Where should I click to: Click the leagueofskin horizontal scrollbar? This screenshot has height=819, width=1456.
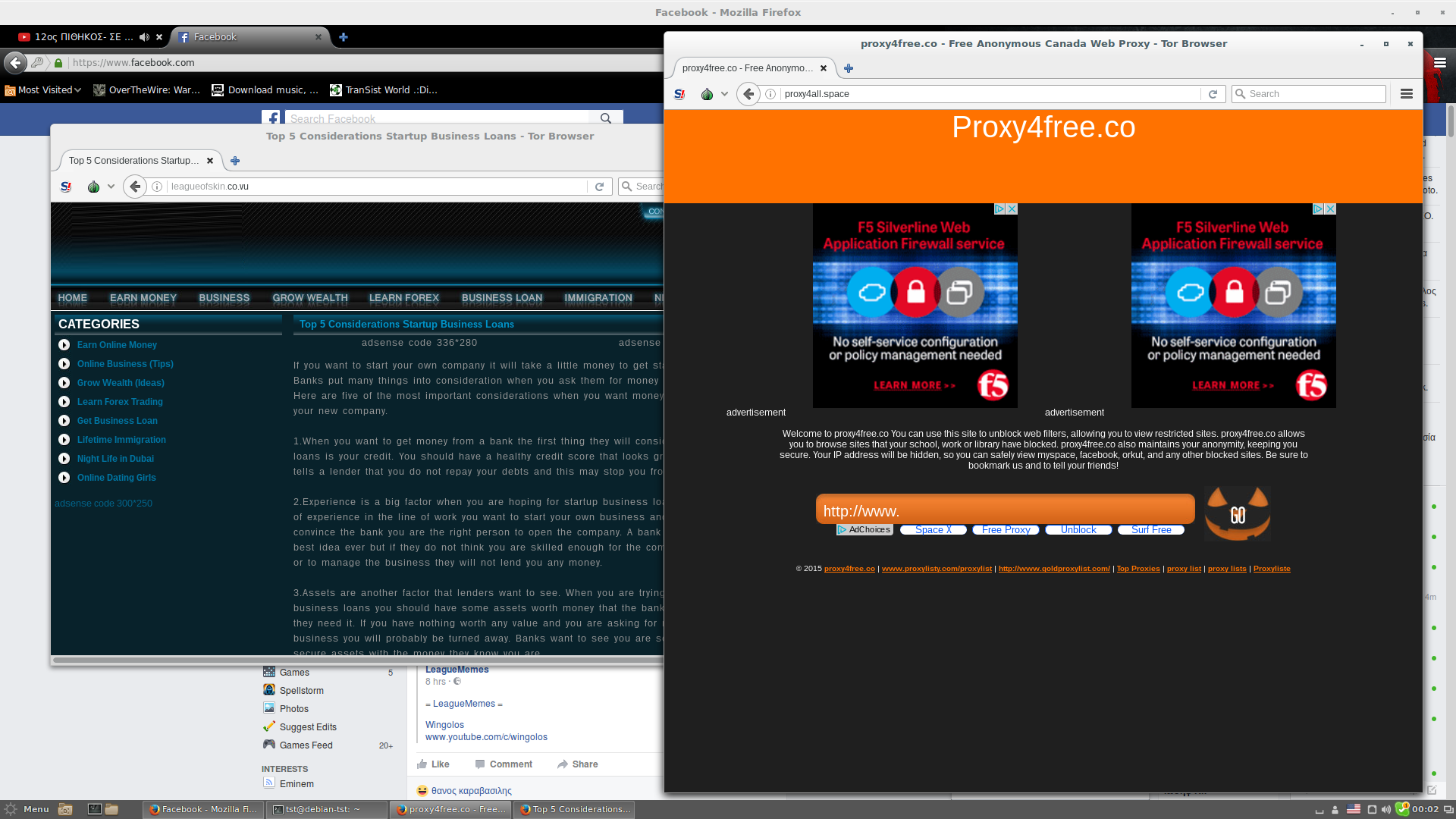[356, 661]
